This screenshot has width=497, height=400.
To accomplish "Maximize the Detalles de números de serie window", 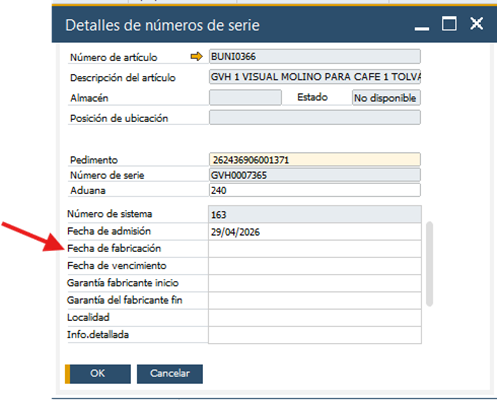I will pos(449,24).
